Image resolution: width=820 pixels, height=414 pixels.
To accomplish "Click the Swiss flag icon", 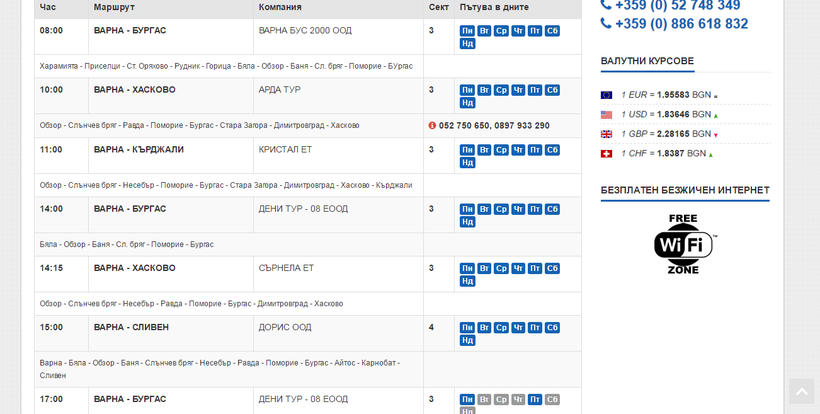I will coord(606,154).
